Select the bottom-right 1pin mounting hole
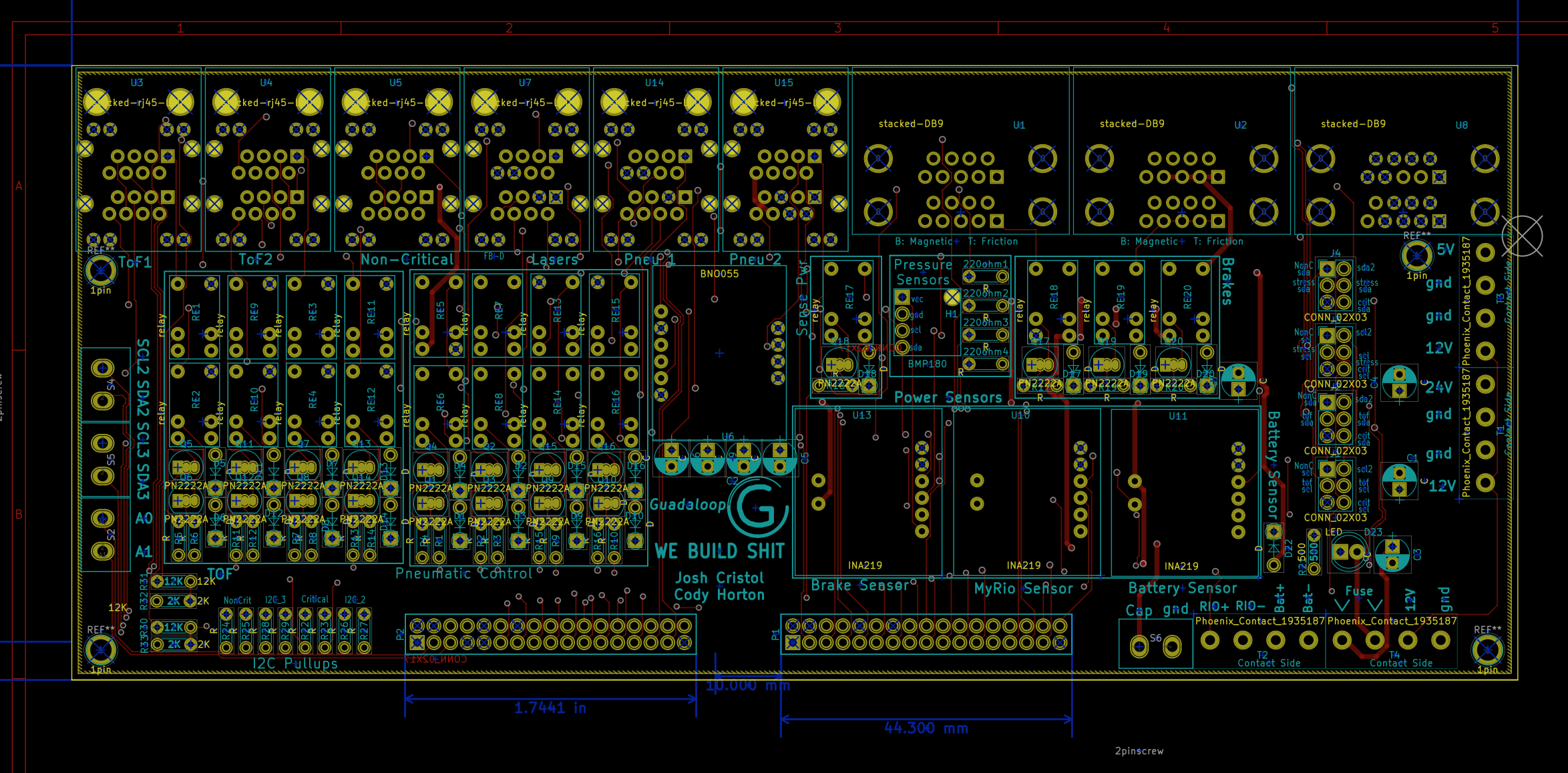The width and height of the screenshot is (1568, 773). [x=1487, y=650]
